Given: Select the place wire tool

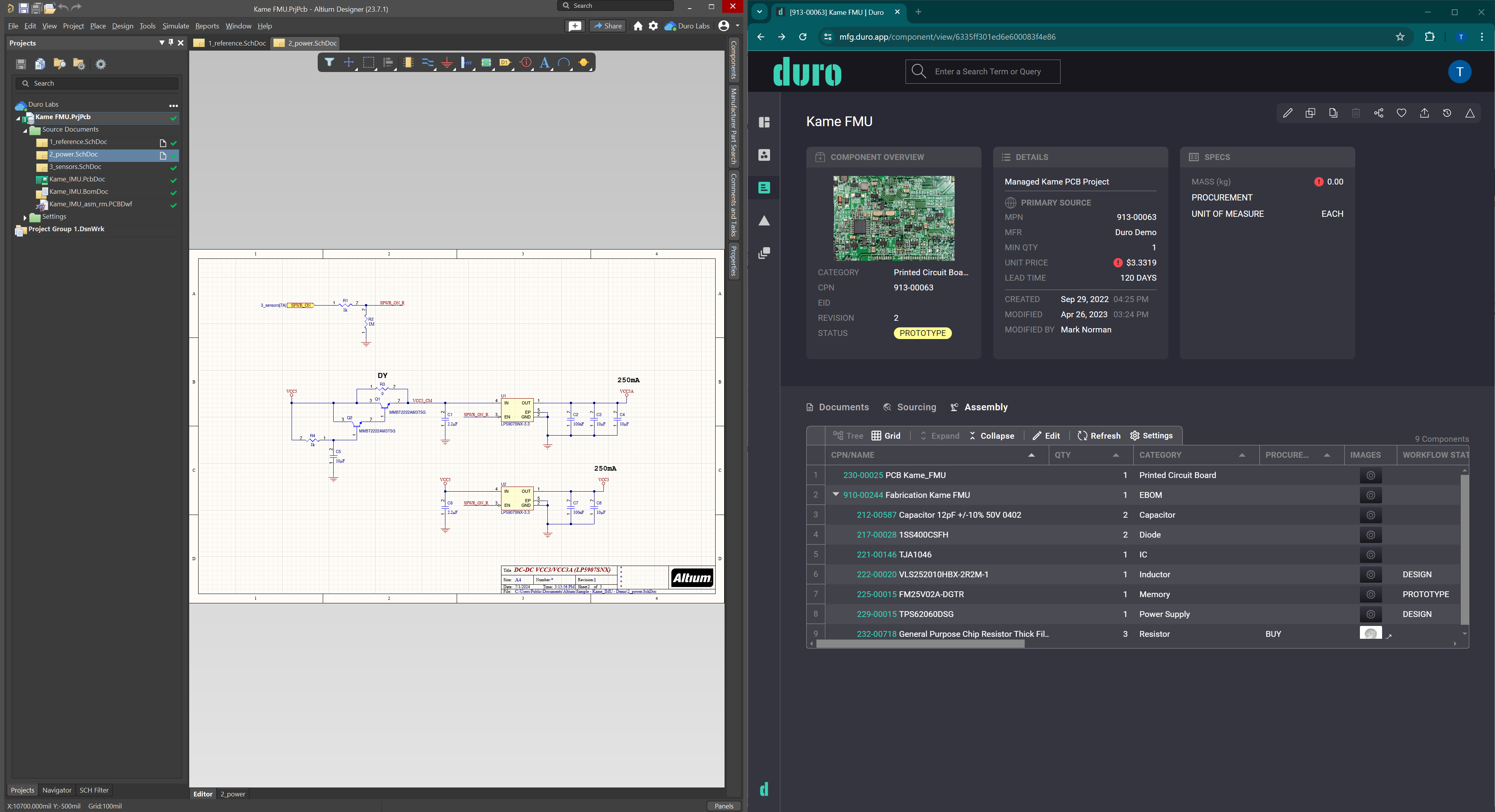Looking at the screenshot, I should click(x=428, y=62).
